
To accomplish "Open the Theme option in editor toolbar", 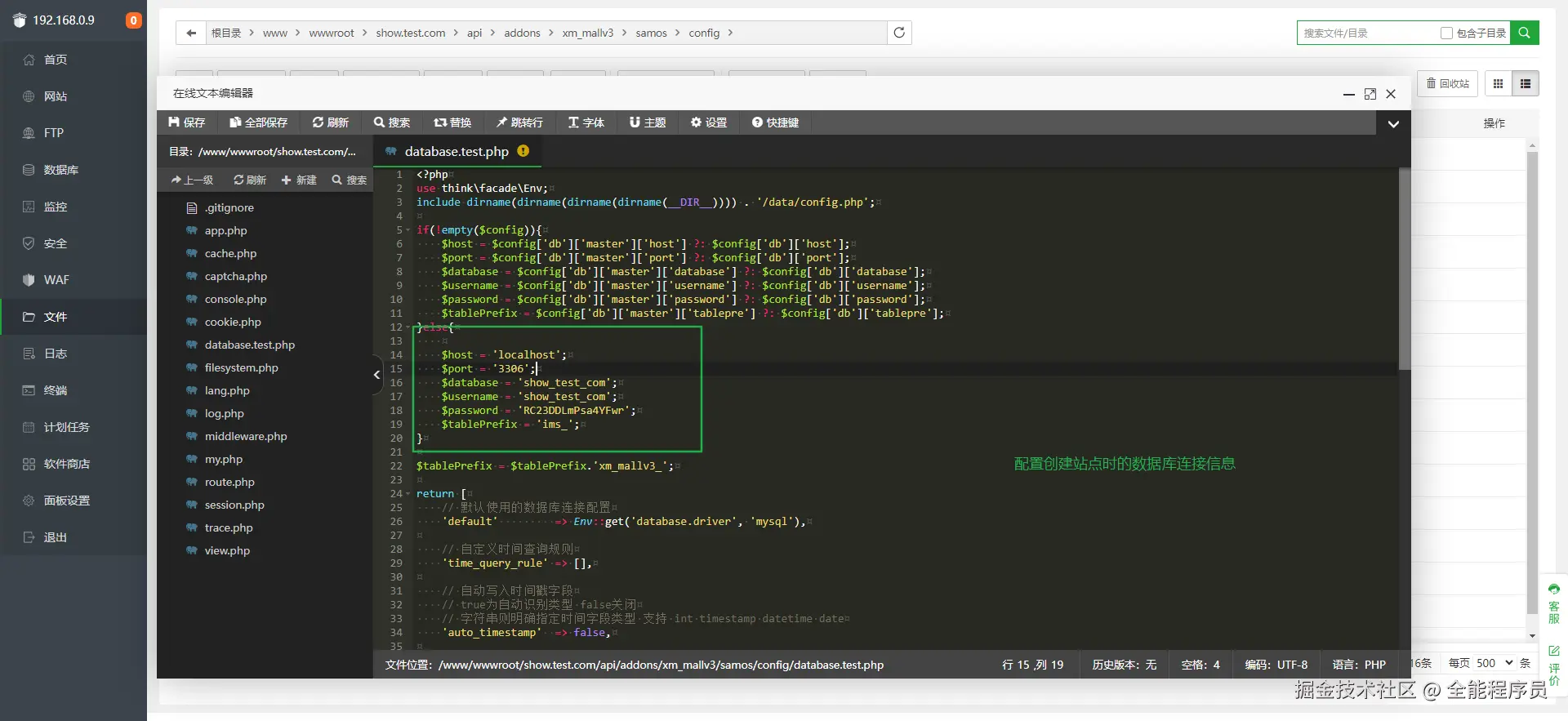I will point(648,122).
